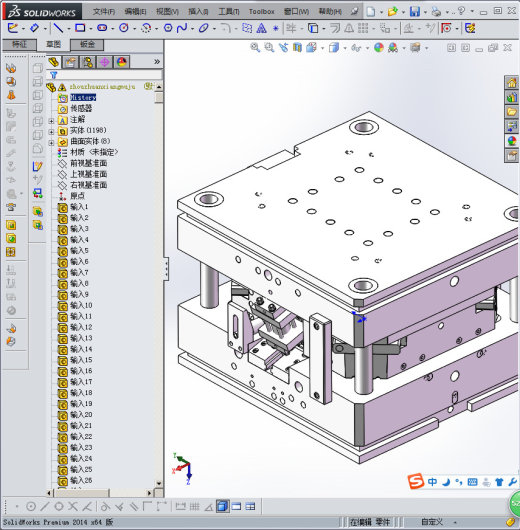Click the 自定义 status bar field
This screenshot has height=530, width=520.
tap(432, 522)
